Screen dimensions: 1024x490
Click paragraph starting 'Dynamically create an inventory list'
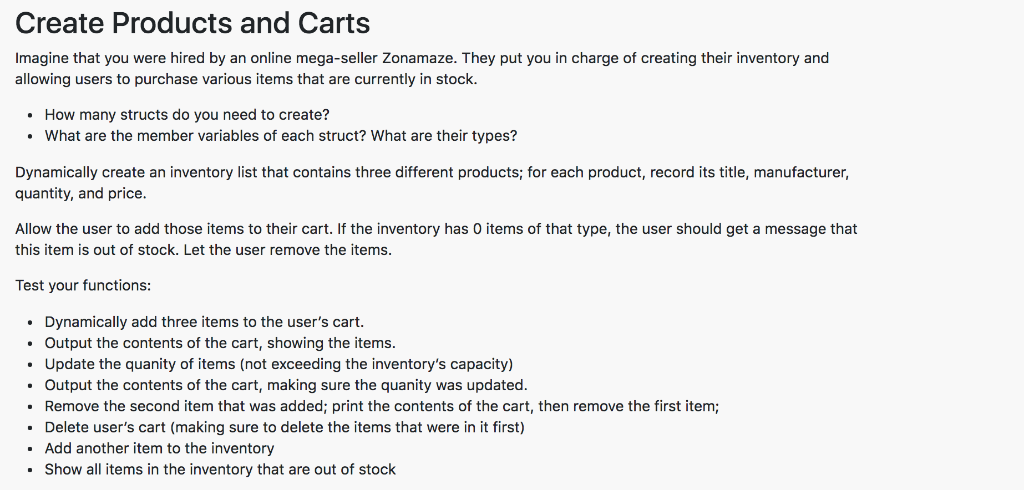click(x=432, y=183)
